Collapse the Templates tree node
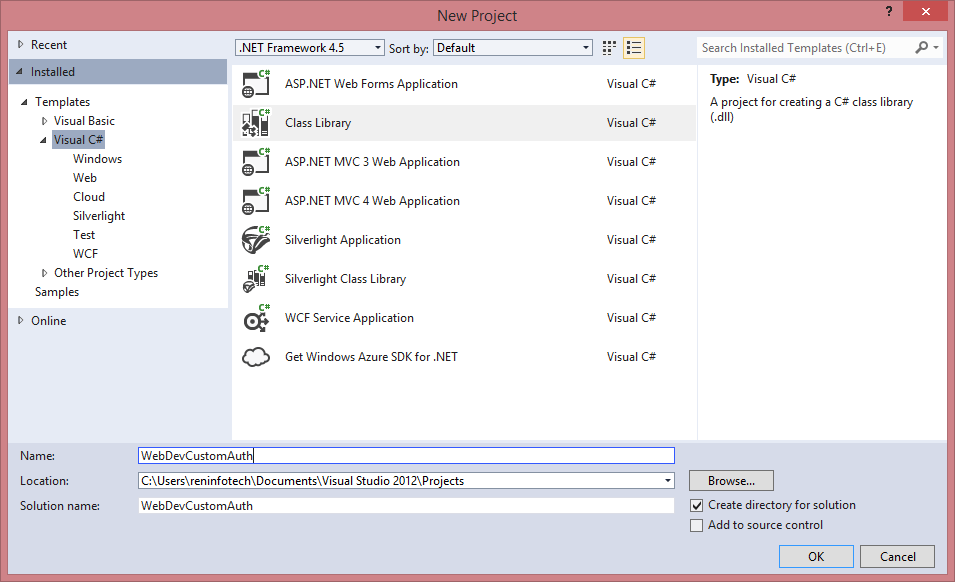Screen dimensions: 955x582 pyautogui.click(x=24, y=102)
